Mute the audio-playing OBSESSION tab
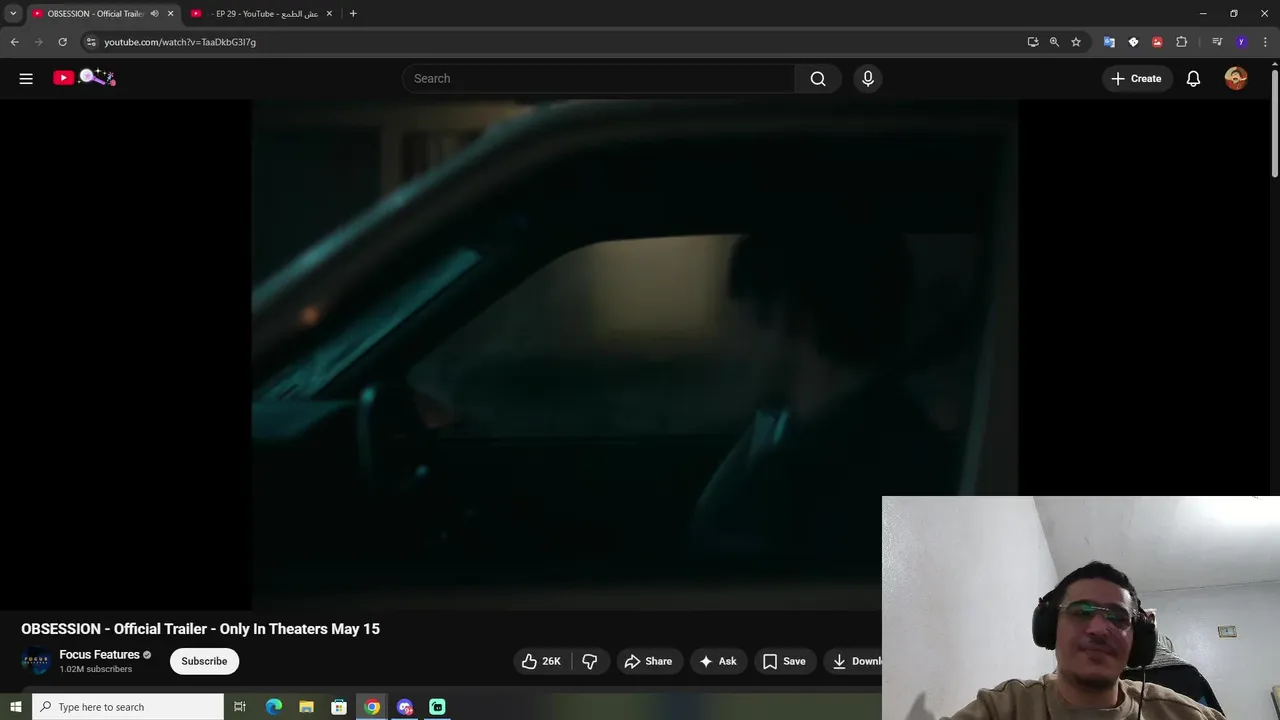The image size is (1280, 720). 155,14
